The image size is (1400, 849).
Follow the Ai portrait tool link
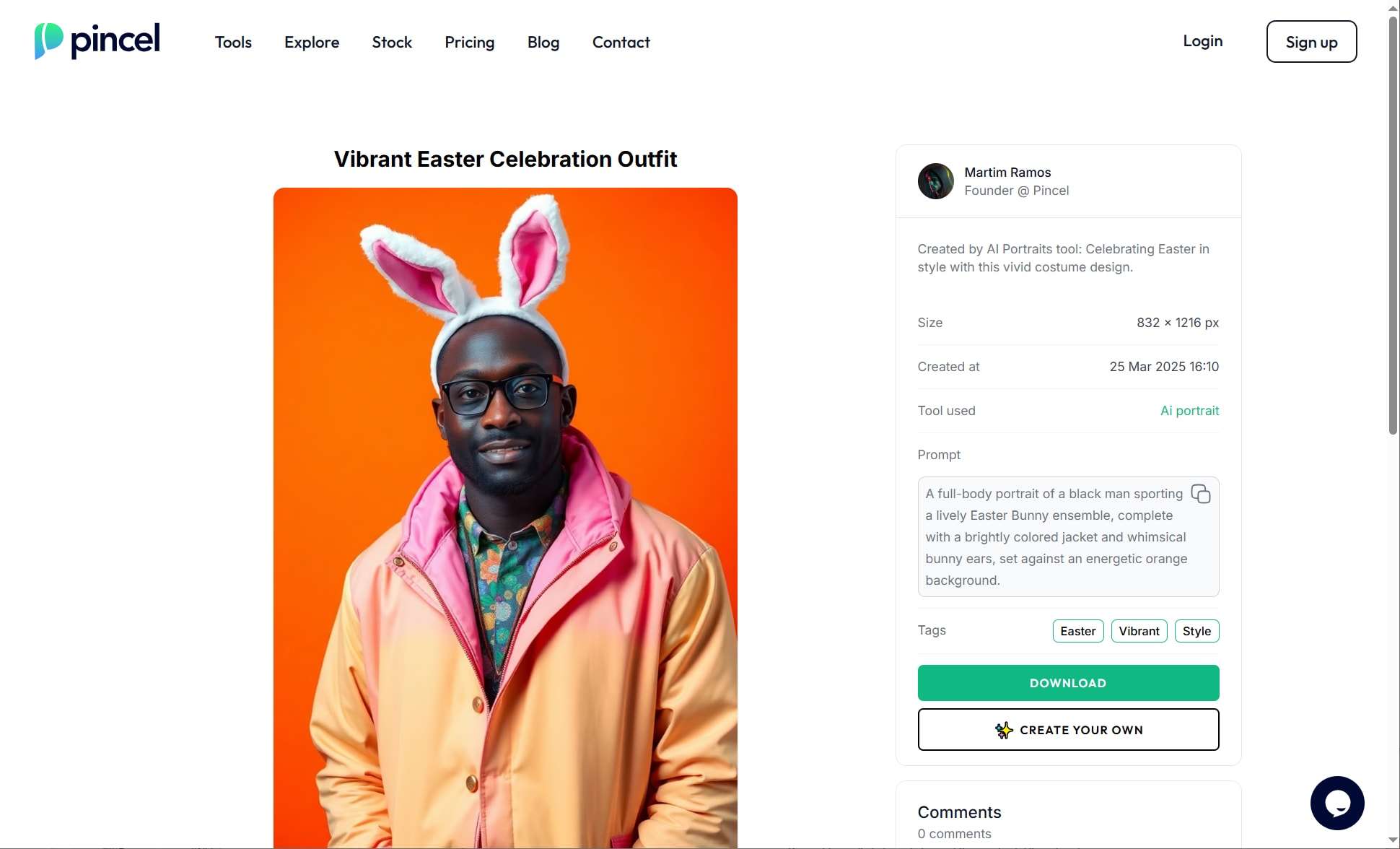pyautogui.click(x=1189, y=411)
